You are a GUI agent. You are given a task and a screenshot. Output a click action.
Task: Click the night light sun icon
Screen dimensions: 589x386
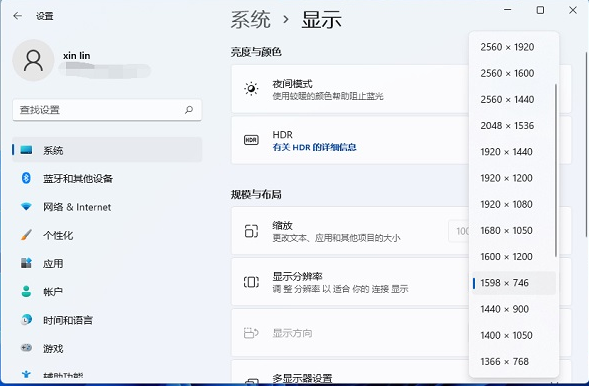click(x=251, y=89)
